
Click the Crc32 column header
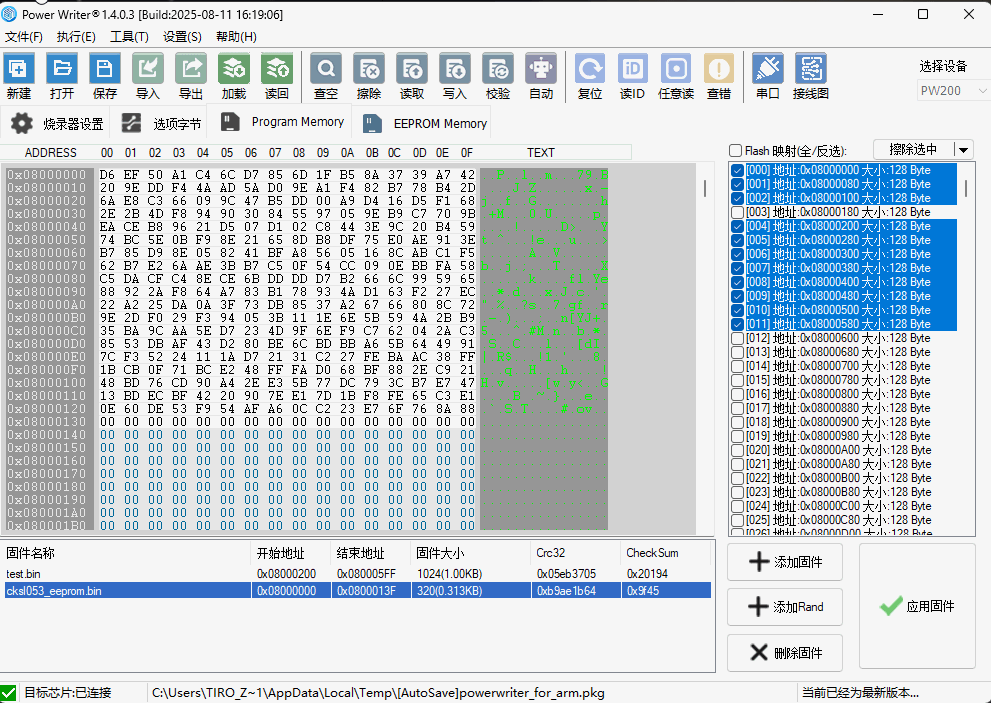[x=575, y=553]
